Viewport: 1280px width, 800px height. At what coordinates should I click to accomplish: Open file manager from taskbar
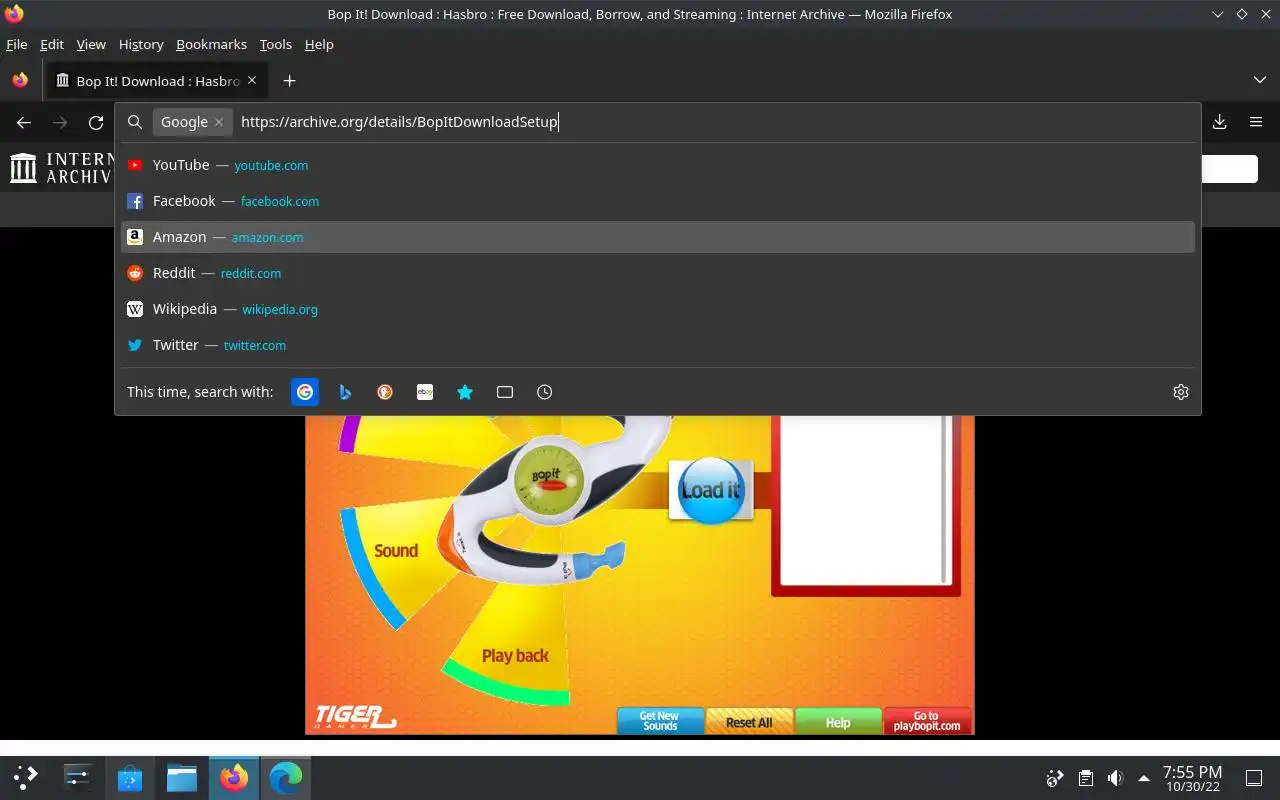point(182,777)
